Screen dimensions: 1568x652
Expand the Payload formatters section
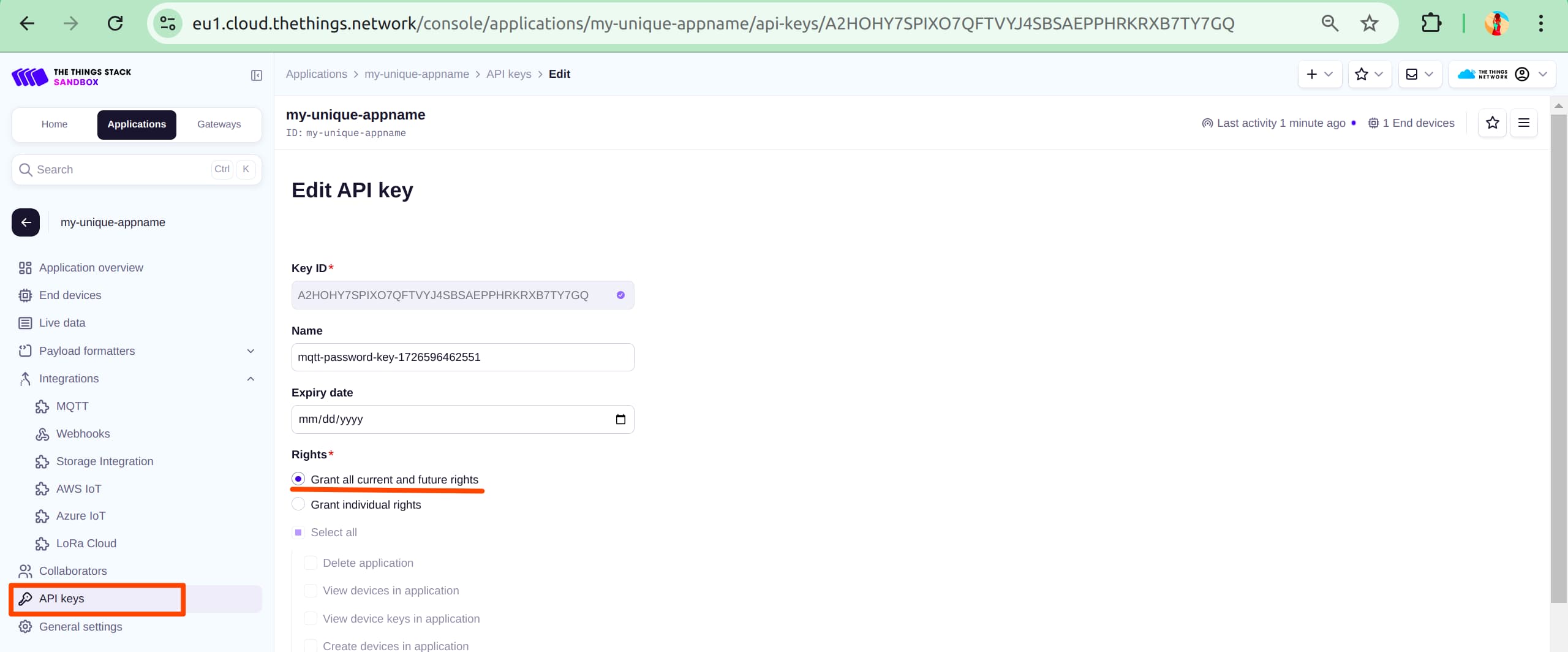click(251, 351)
